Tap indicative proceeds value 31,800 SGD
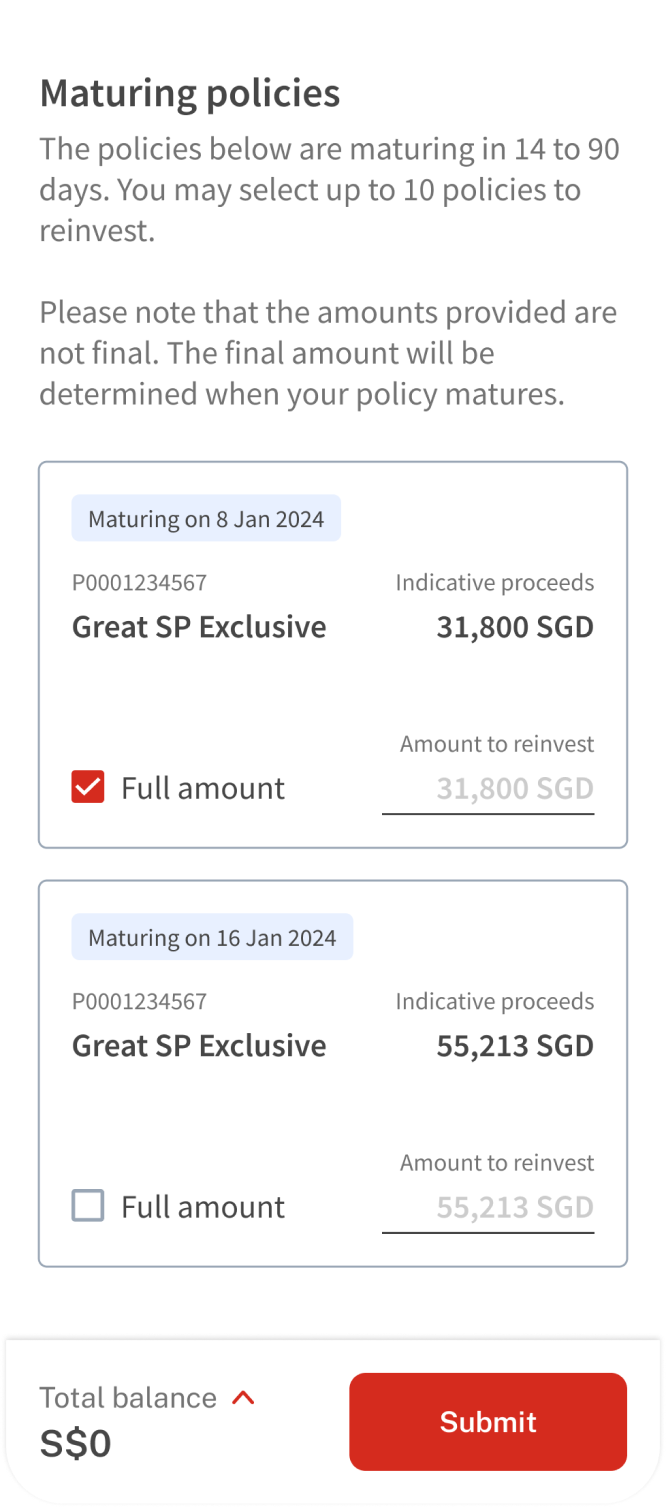 [x=515, y=627]
